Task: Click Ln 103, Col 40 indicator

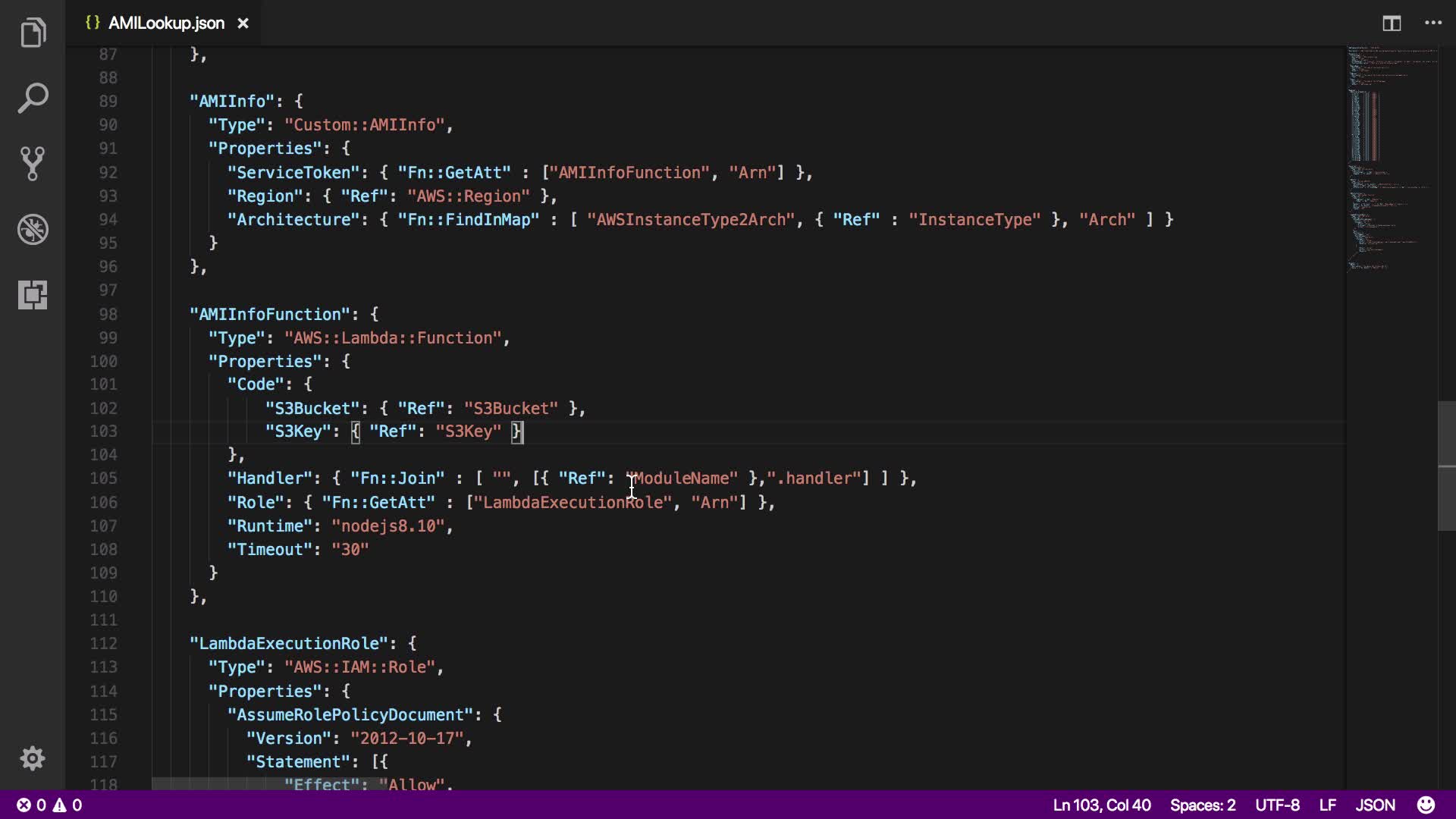Action: [1101, 805]
